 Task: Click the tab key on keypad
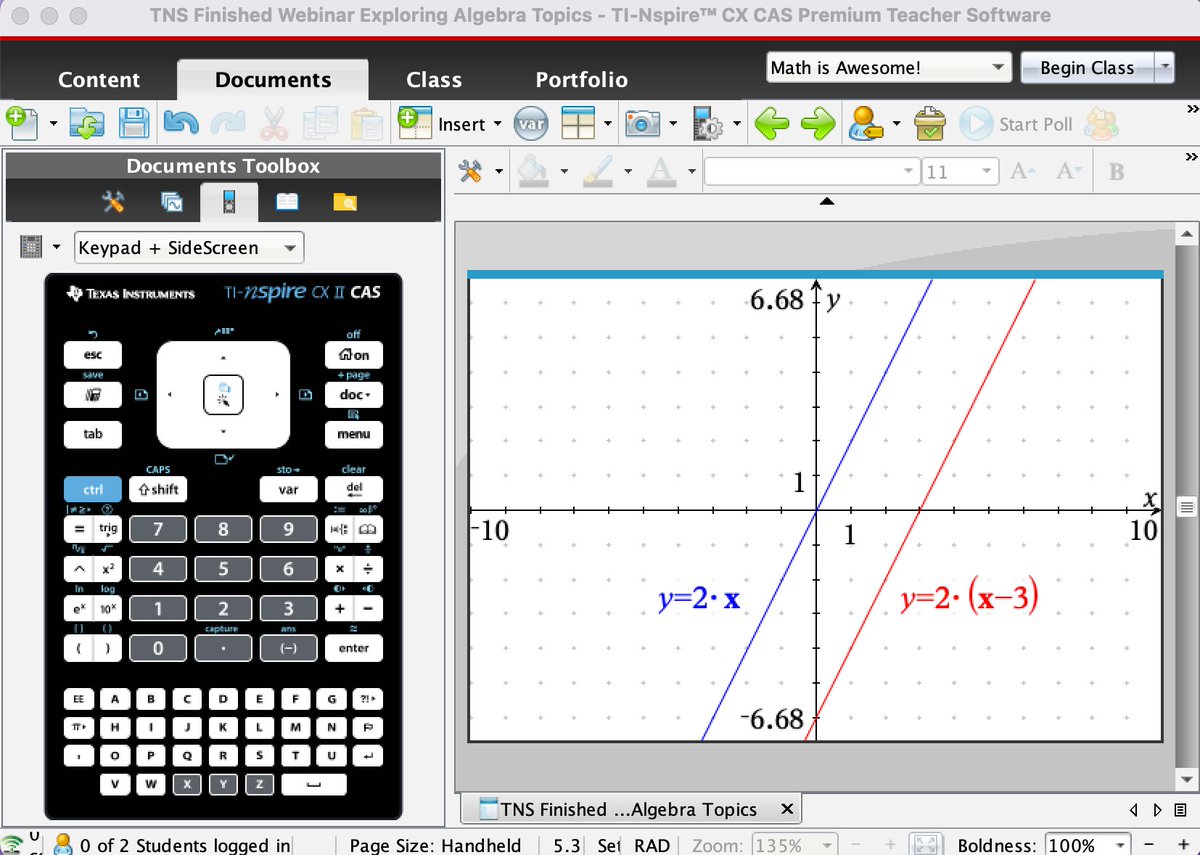[92, 434]
